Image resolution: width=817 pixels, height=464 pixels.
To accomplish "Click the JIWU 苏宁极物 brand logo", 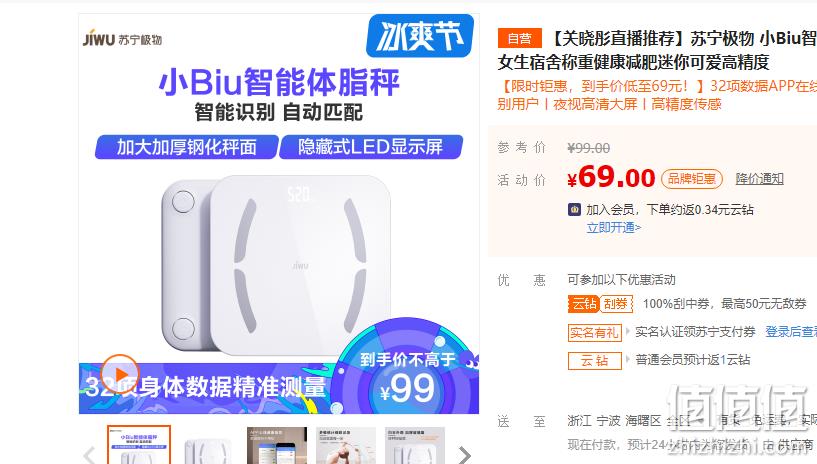I will point(122,39).
